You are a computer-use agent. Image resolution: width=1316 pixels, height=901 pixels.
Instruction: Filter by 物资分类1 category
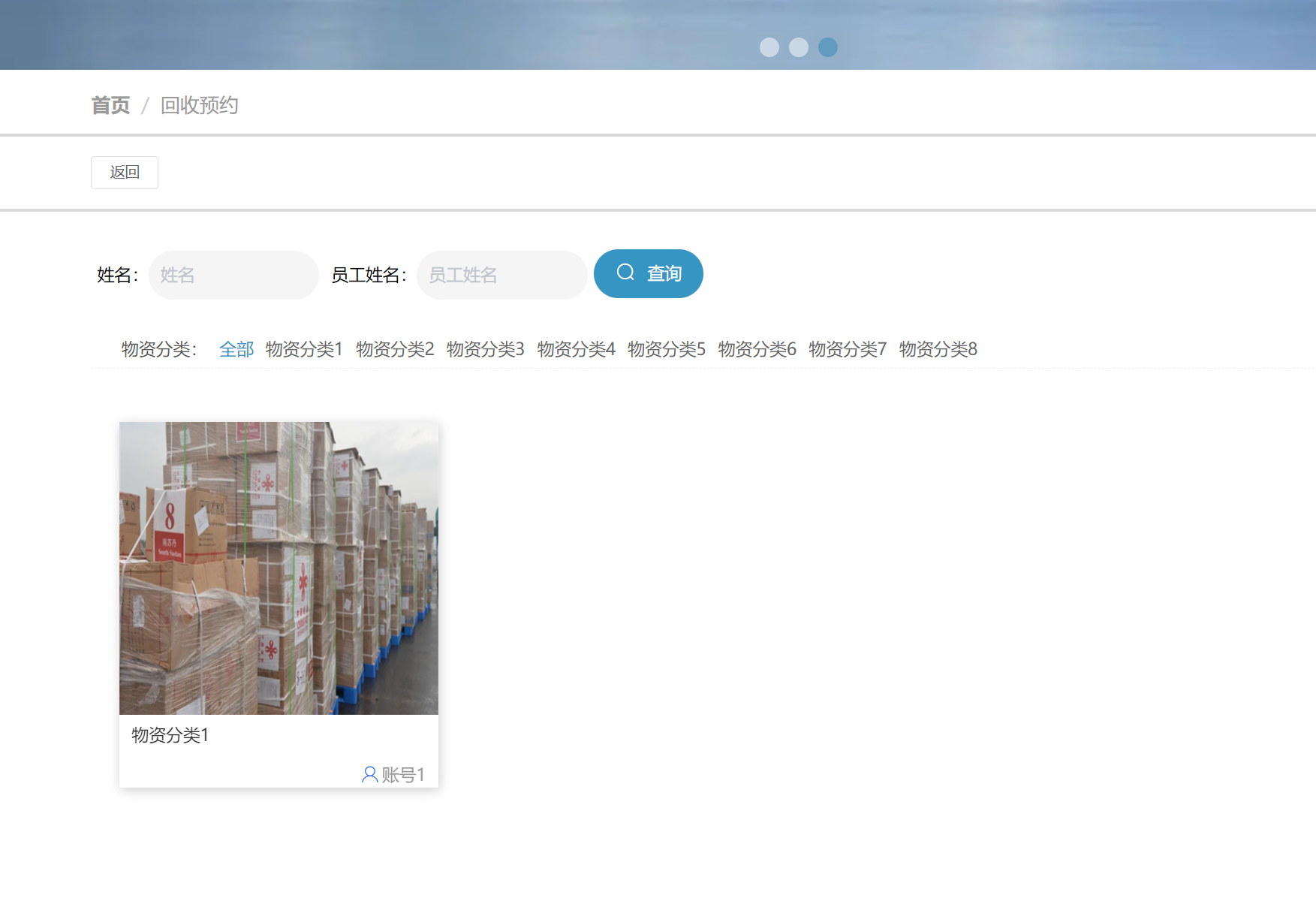coord(303,349)
